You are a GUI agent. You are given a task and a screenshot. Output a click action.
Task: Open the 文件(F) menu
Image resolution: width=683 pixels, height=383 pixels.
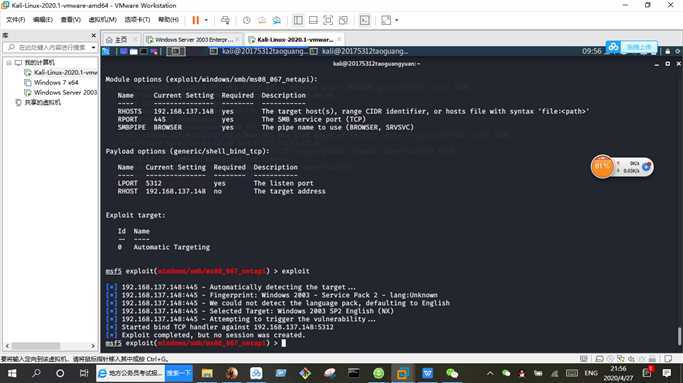(15, 20)
